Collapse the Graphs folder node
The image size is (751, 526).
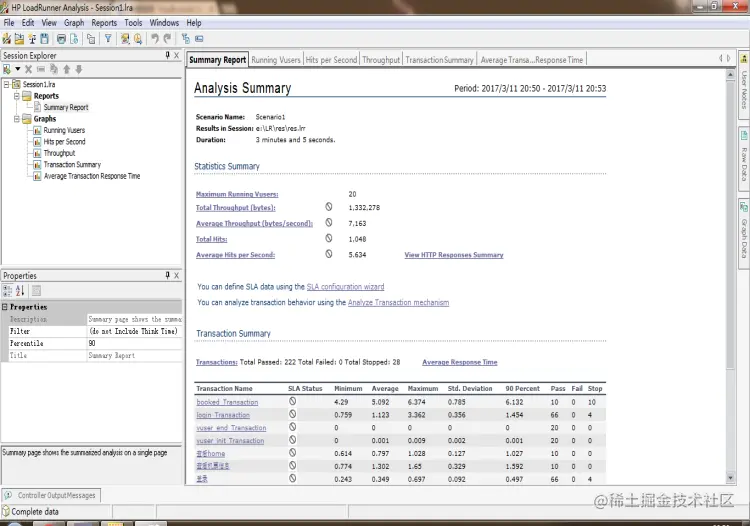pos(17,119)
